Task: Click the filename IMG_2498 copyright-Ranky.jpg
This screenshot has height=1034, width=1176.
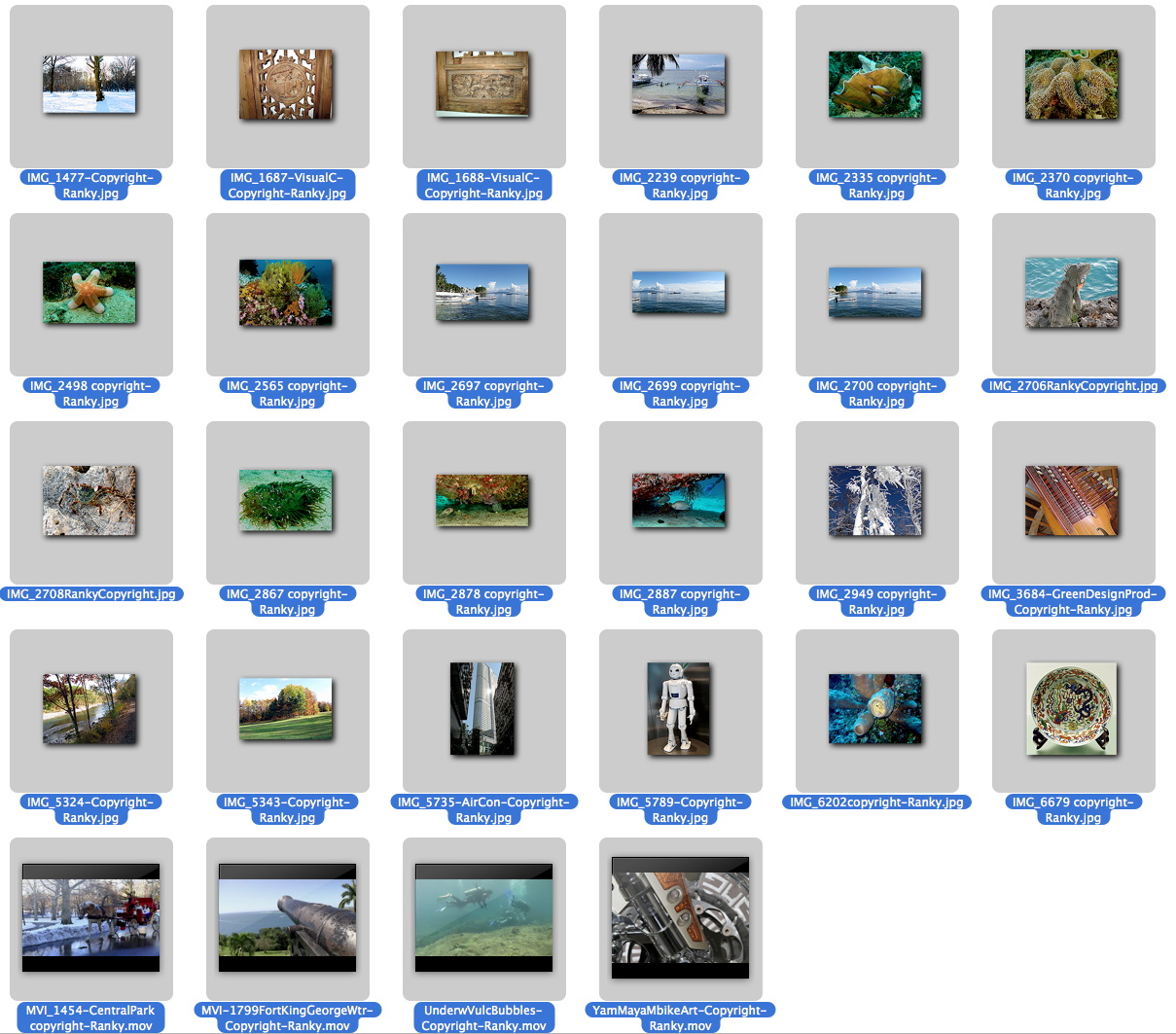Action: coord(90,393)
